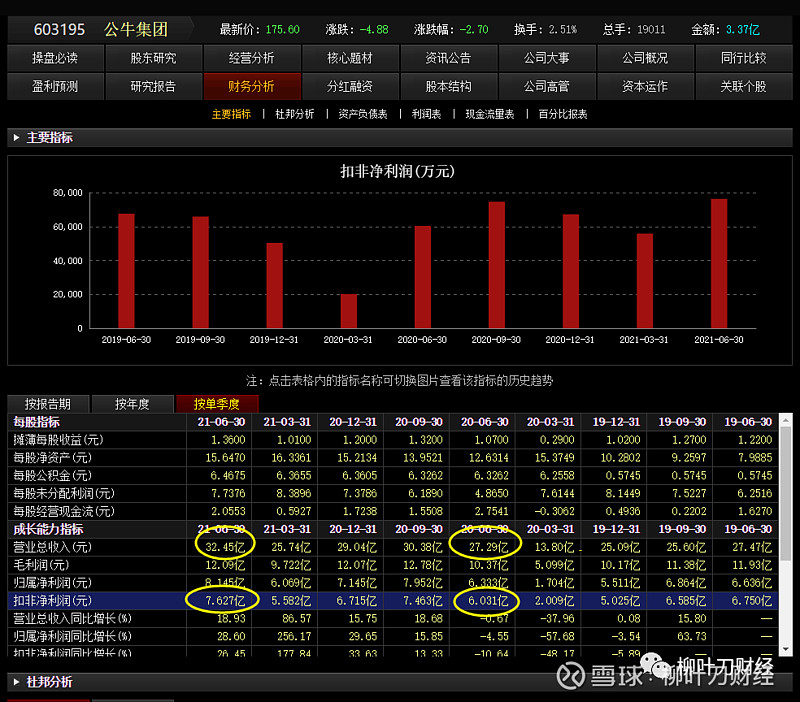
Task: Click the 金额 3.37亿 value
Action: click(x=743, y=30)
